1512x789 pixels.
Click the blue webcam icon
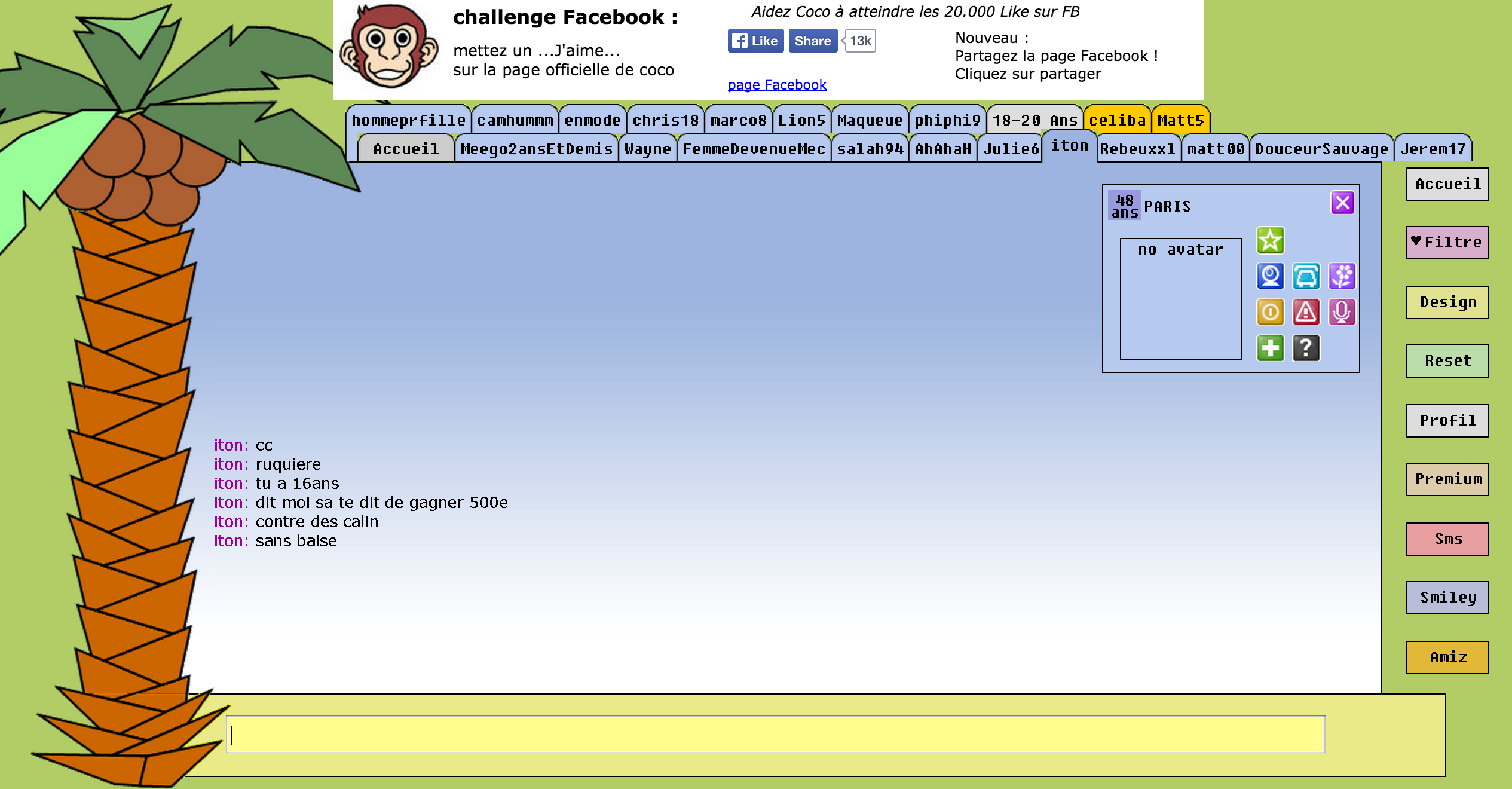(x=1270, y=276)
